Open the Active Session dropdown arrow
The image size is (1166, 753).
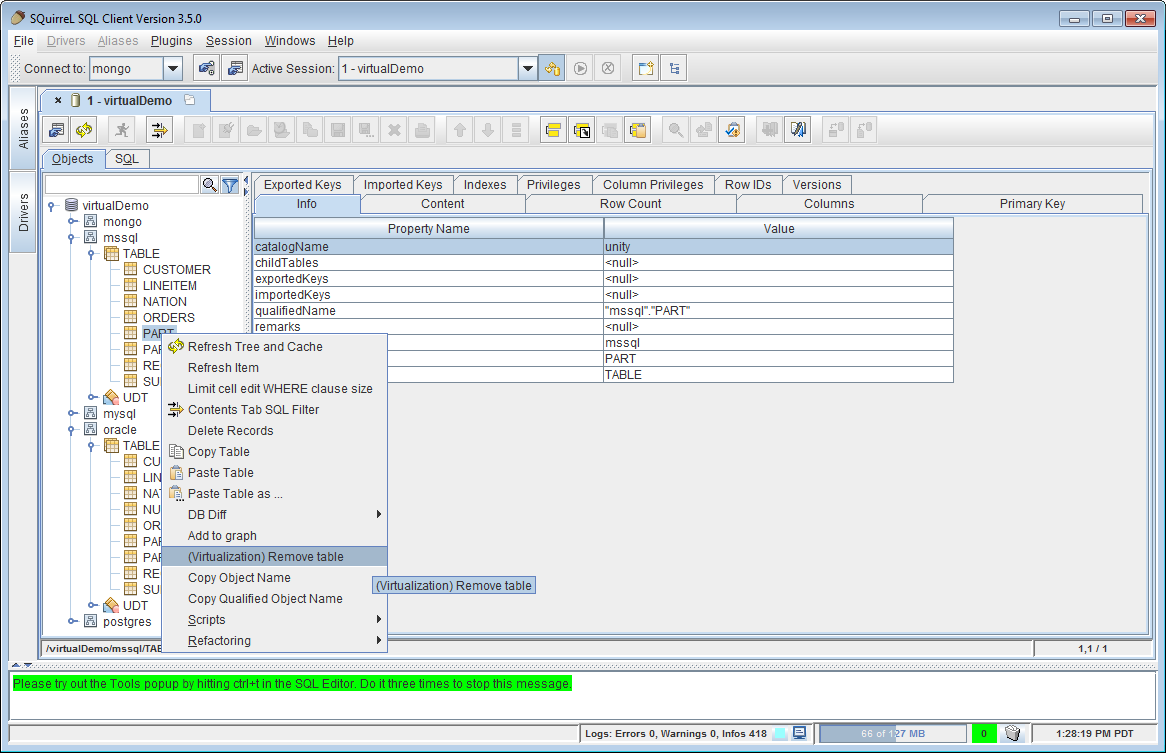pos(527,69)
